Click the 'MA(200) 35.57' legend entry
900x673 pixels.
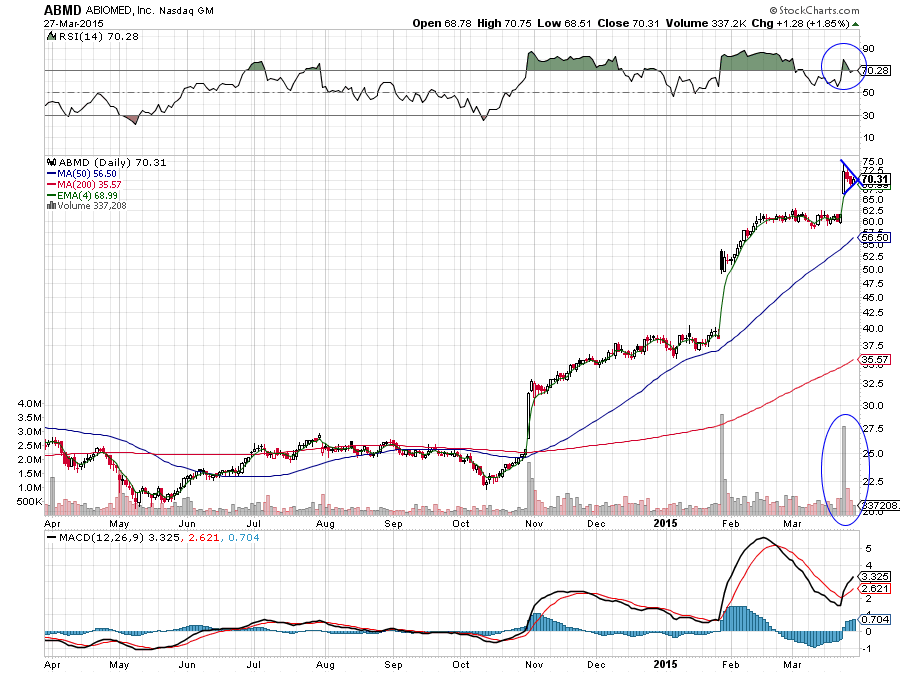click(x=90, y=185)
